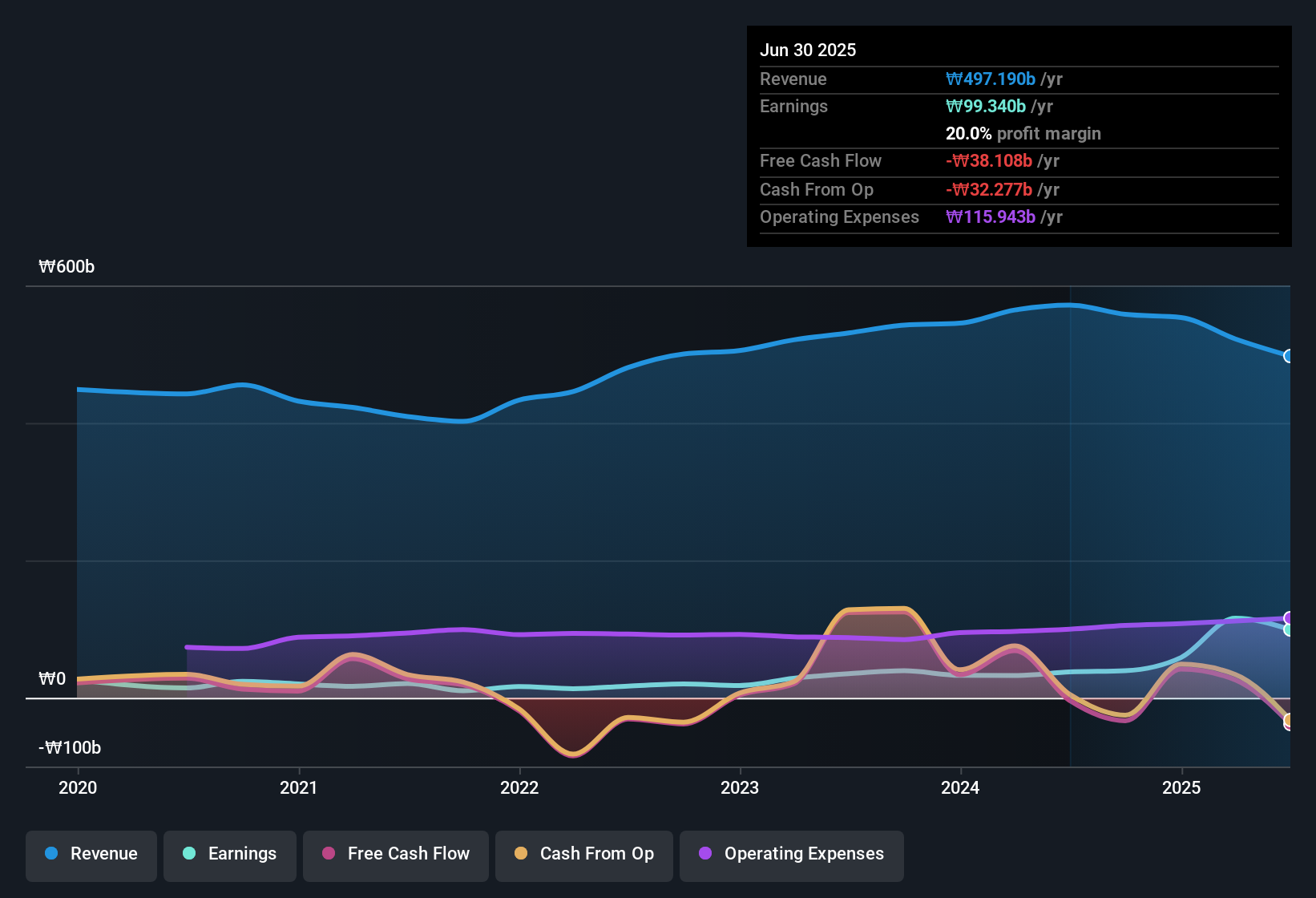The height and width of the screenshot is (898, 1316).
Task: Click the 2020 x-axis label
Action: pyautogui.click(x=78, y=787)
